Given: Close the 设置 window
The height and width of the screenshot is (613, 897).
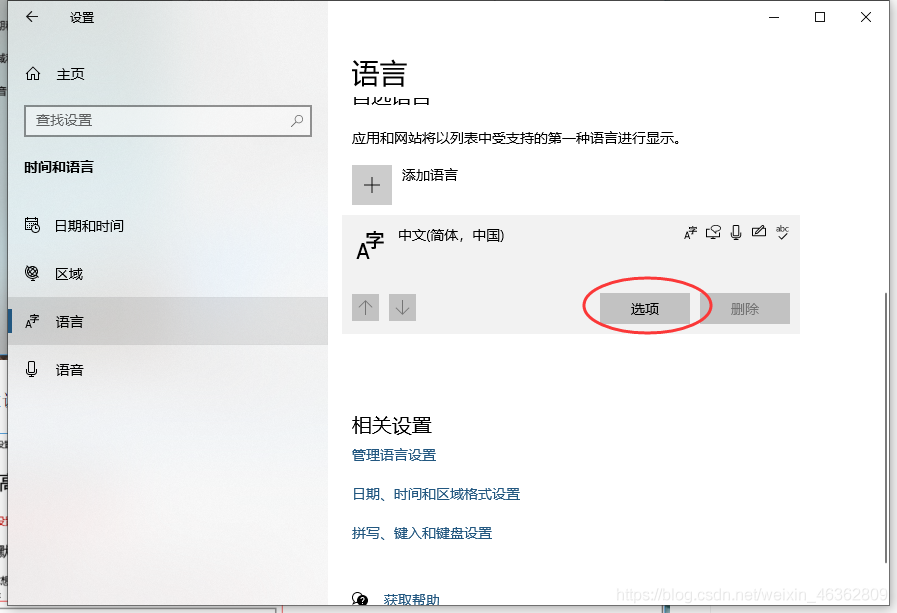Looking at the screenshot, I should click(866, 17).
